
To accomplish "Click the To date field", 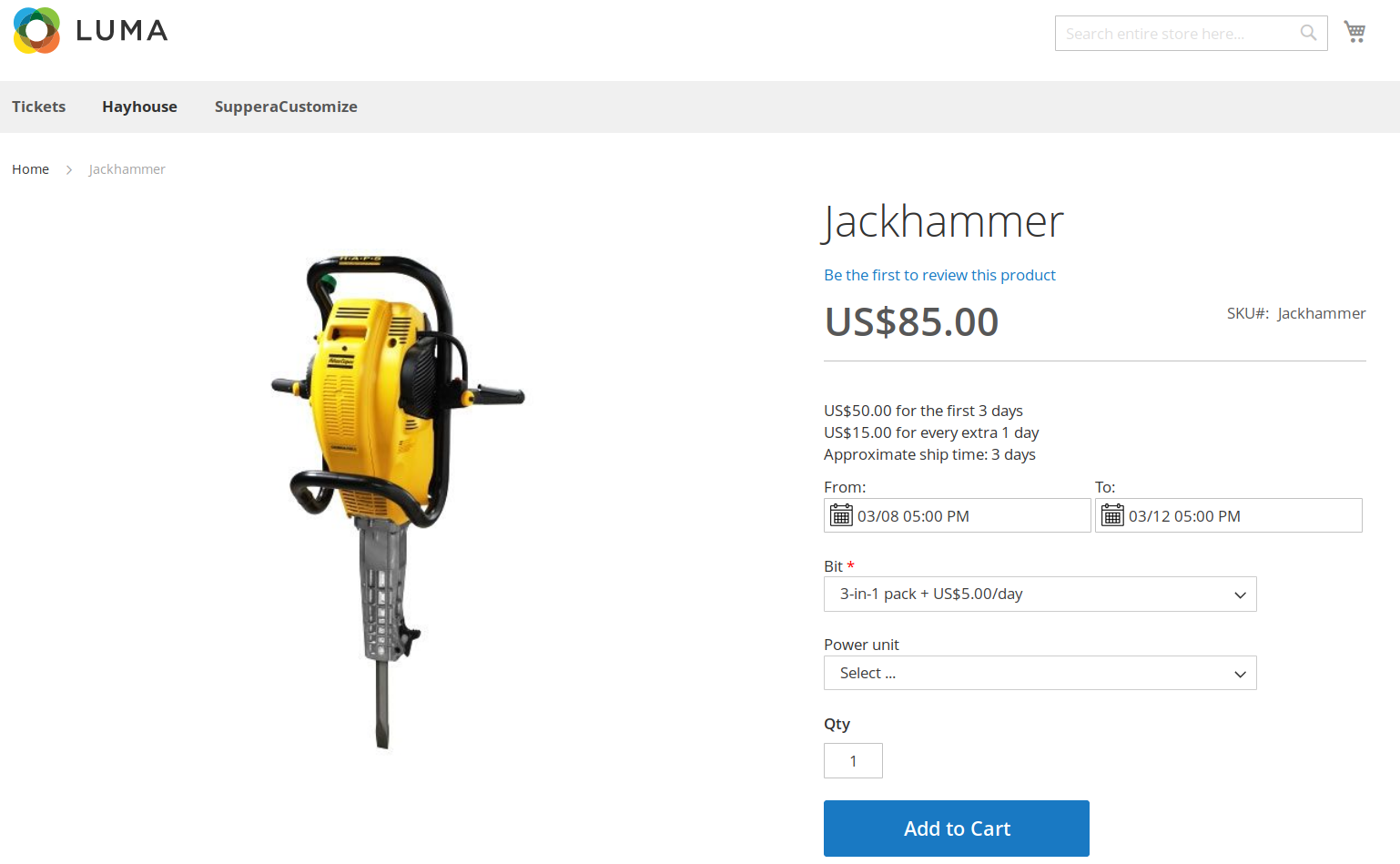I will 1228,515.
